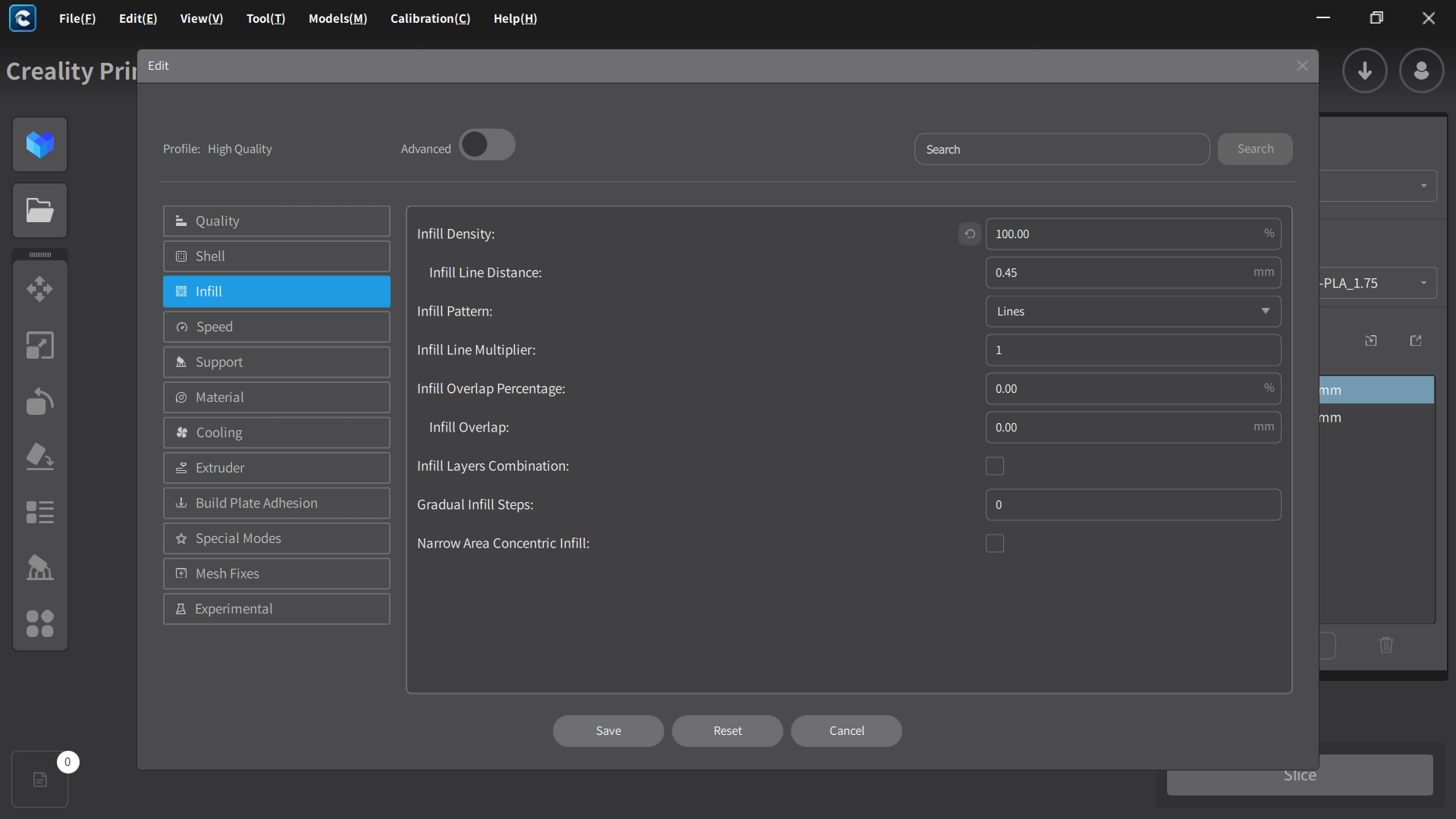This screenshot has height=819, width=1456.
Task: Select the highlighted profile row in right panel
Action: (x=1376, y=391)
